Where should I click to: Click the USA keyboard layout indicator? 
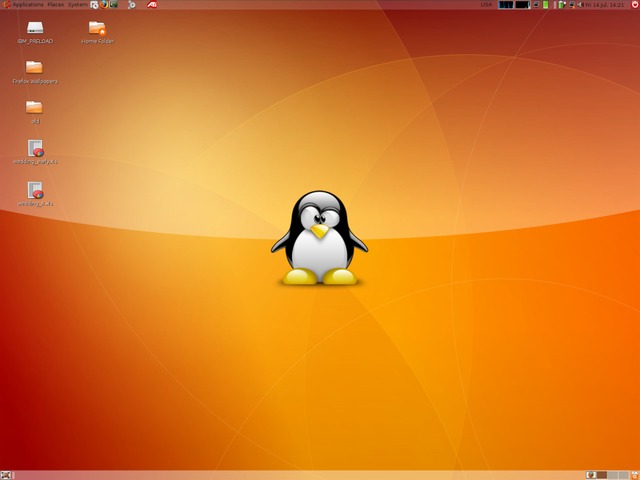coord(487,5)
